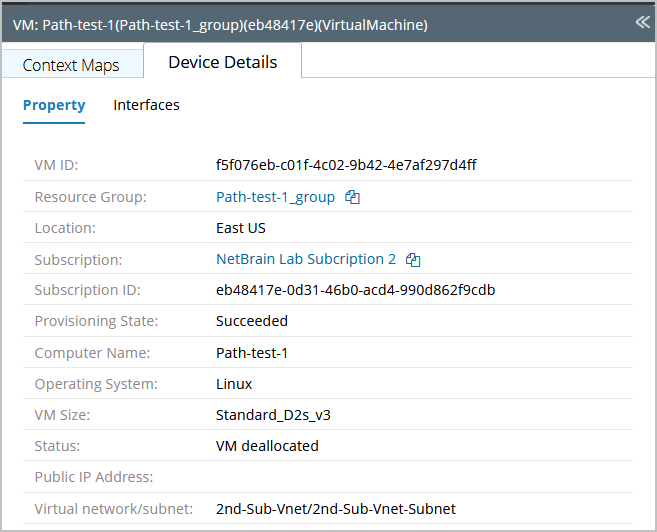Switch to the Context Maps tab

click(71, 65)
